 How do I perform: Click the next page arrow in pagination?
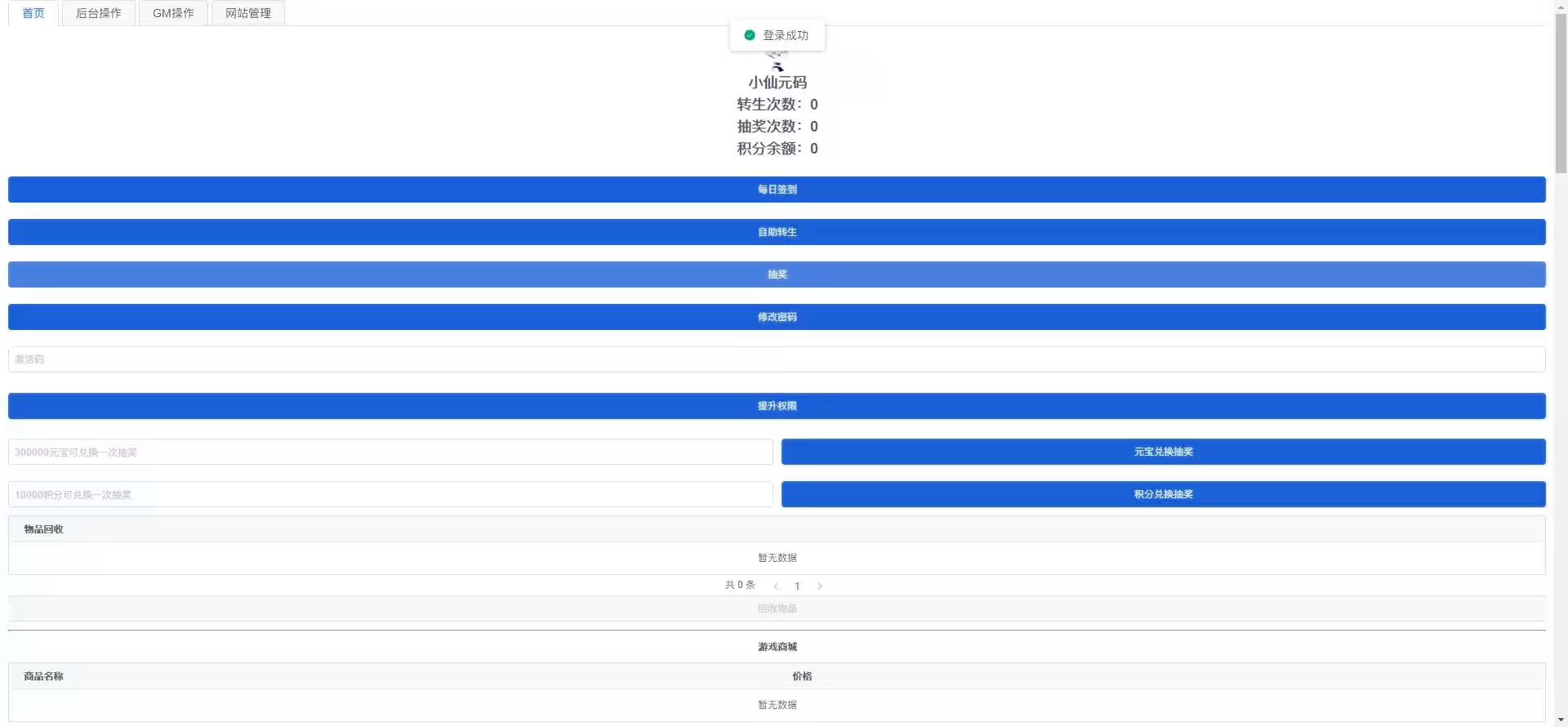820,586
